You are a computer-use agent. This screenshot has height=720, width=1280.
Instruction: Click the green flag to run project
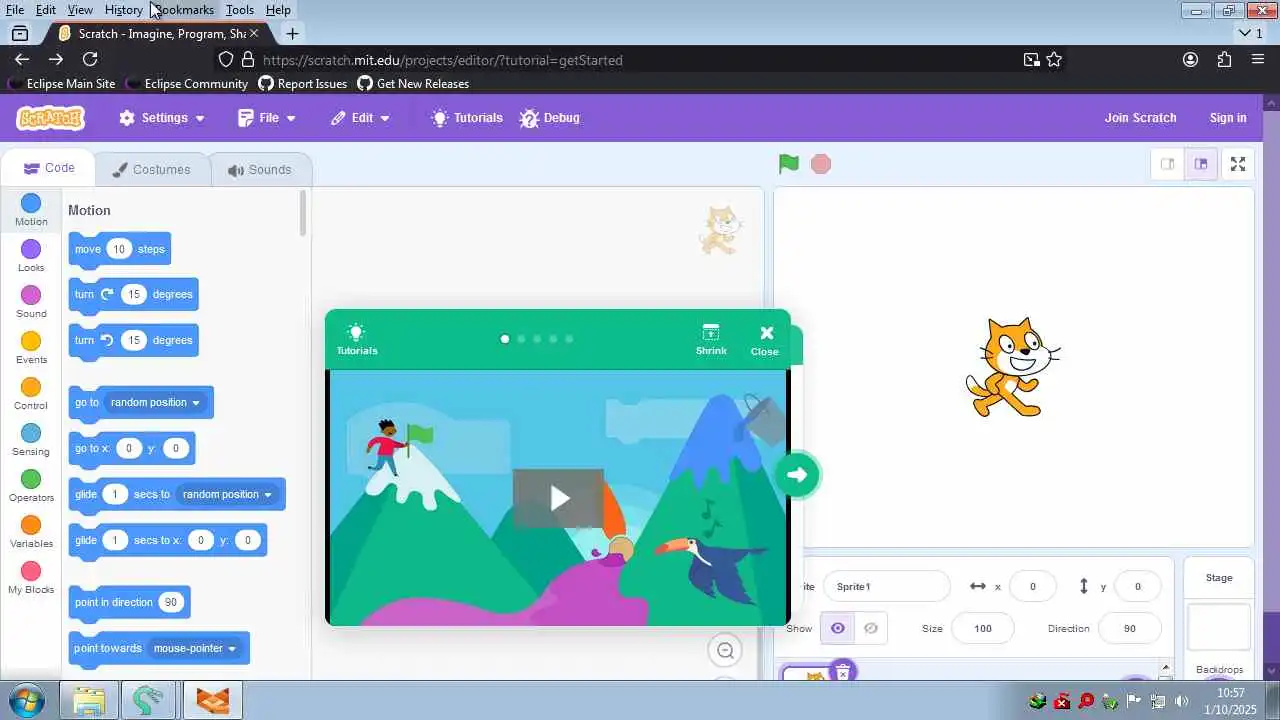(x=789, y=164)
